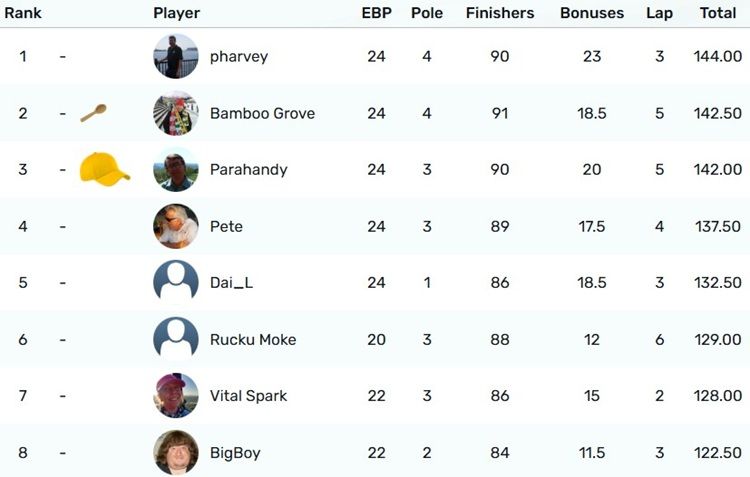Open Bamboo Grove's avatar photo
750x477 pixels.
click(x=176, y=113)
